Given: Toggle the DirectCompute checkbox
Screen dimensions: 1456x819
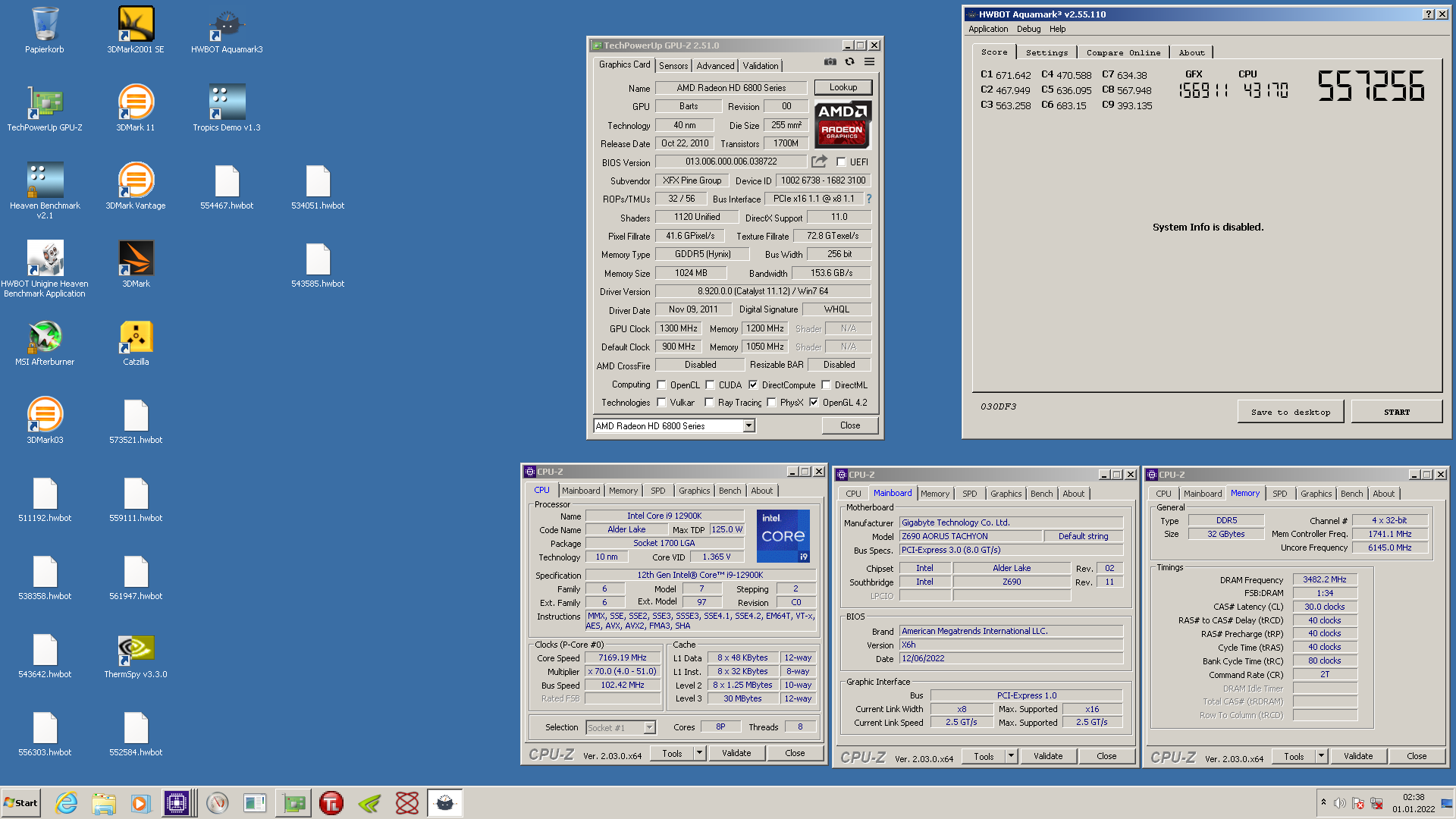Looking at the screenshot, I should point(753,385).
